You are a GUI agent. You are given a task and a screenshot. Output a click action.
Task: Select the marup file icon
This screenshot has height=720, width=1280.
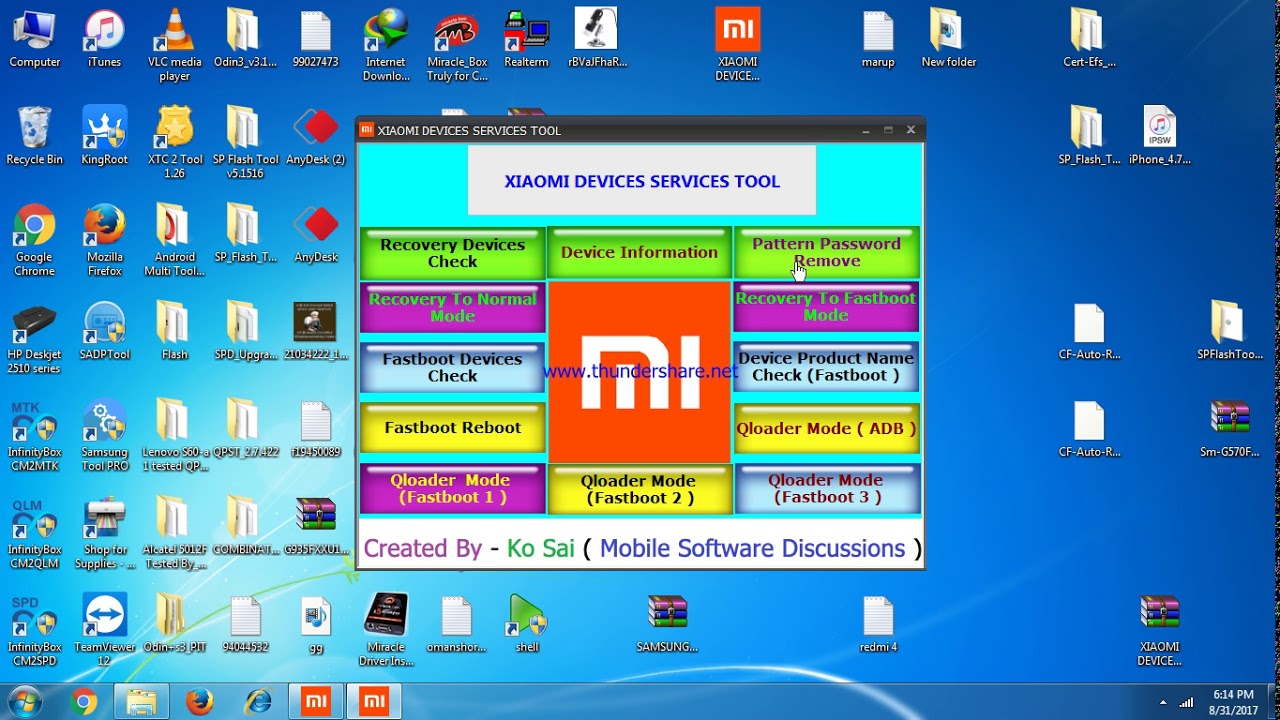tap(878, 40)
